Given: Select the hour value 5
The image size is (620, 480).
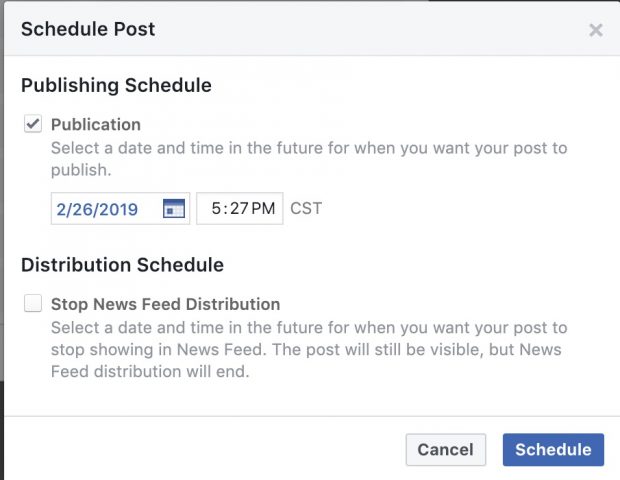Looking at the screenshot, I should pos(216,208).
